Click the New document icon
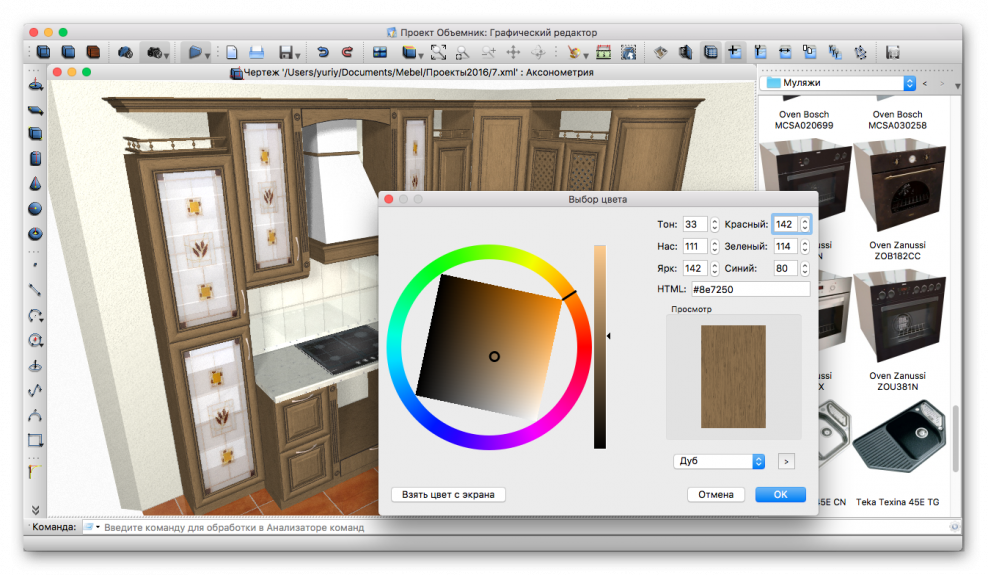The image size is (988, 575). tap(232, 52)
